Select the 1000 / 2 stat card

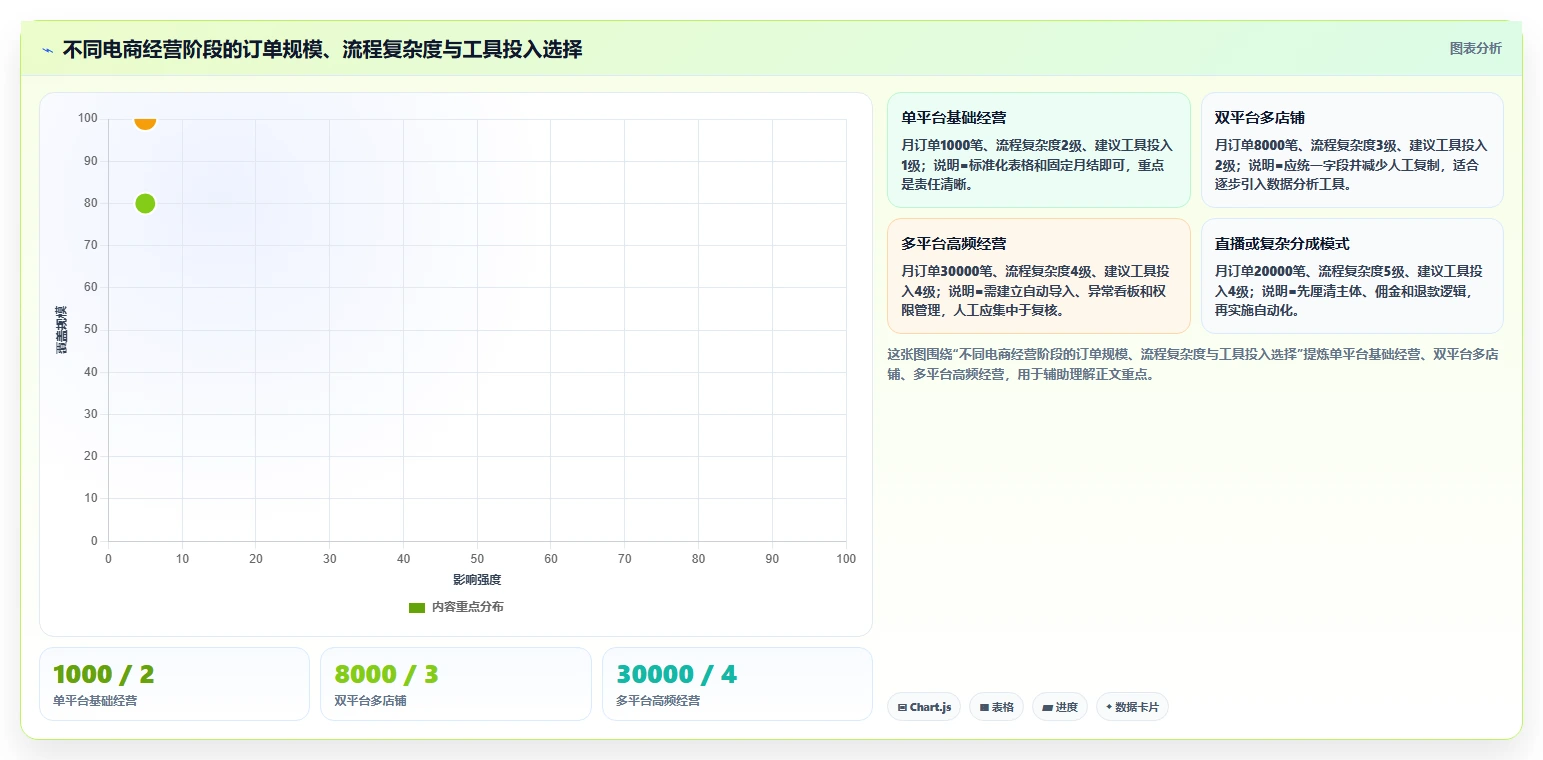(x=174, y=684)
